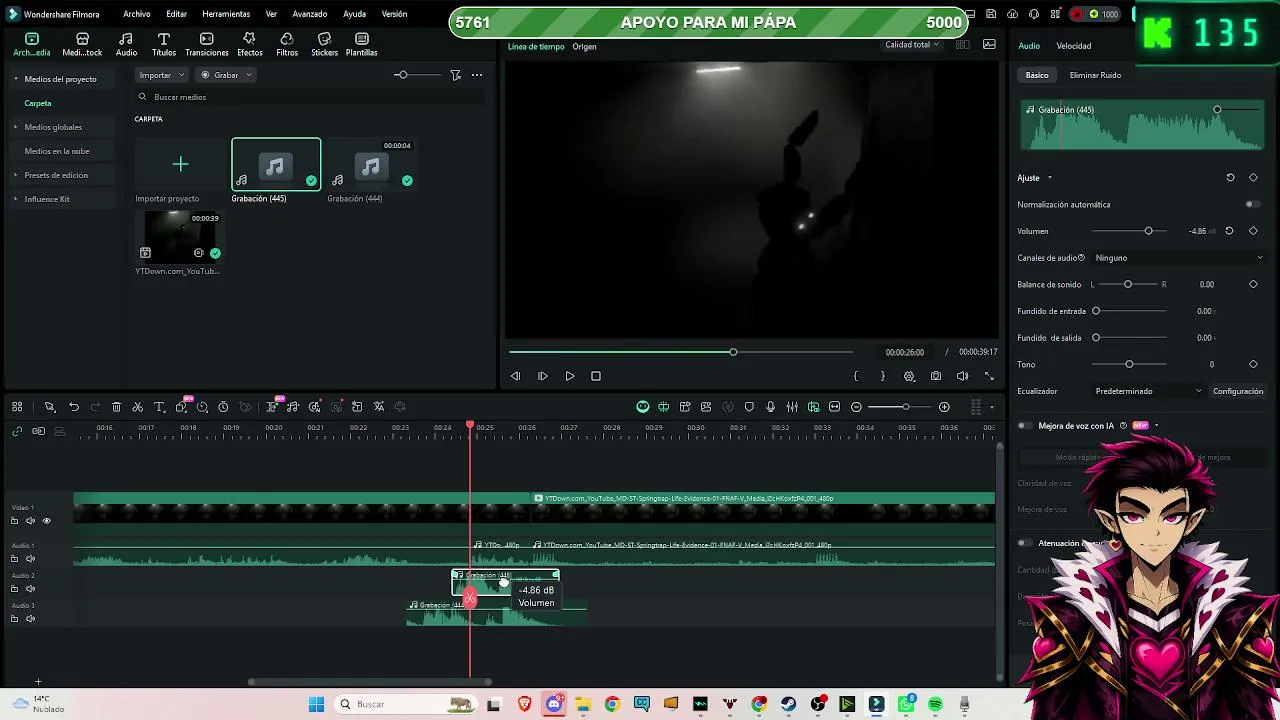
Task: Open media panel more options
Action: (477, 75)
